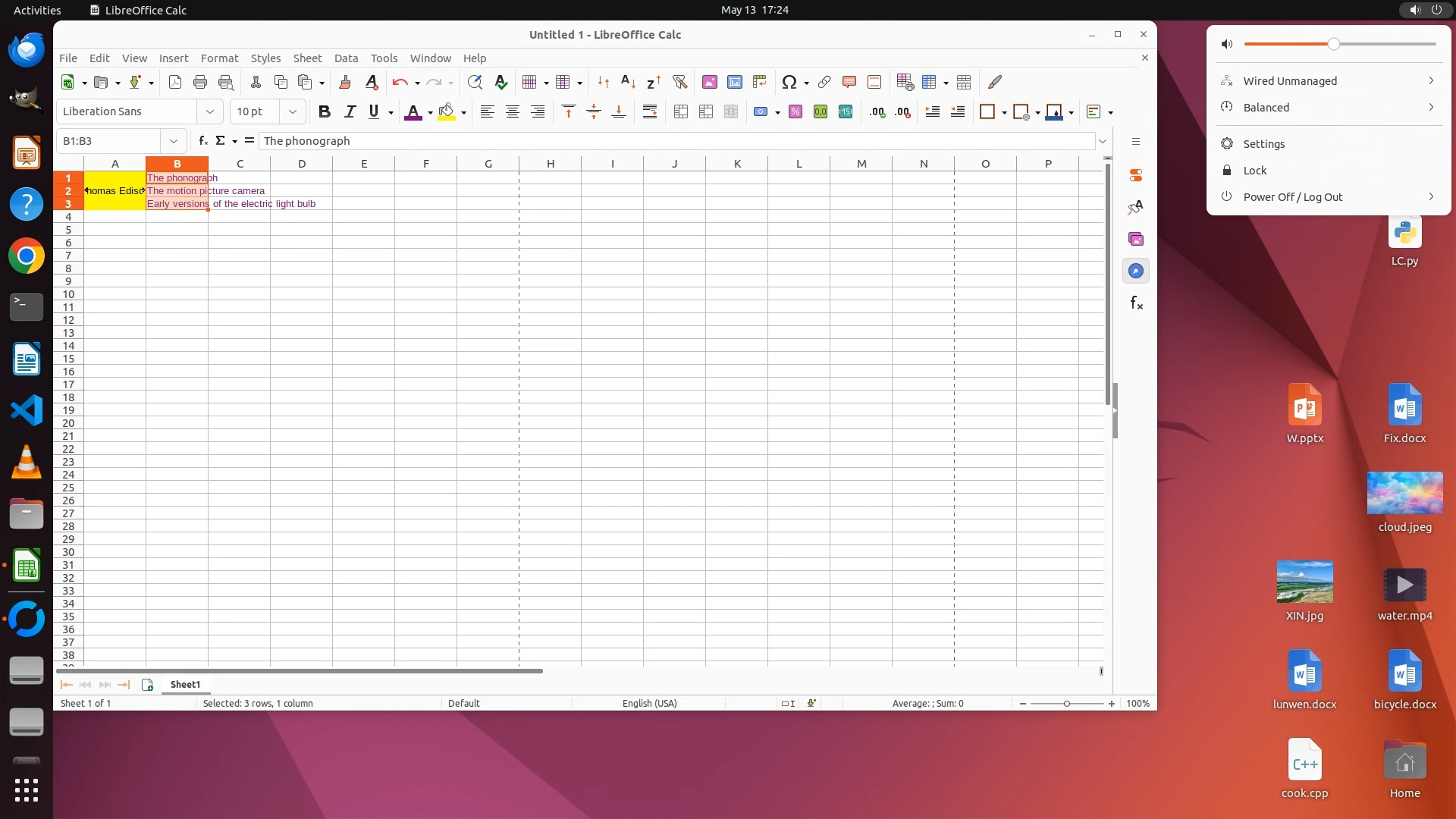Switch to the Sheet1 tab
The height and width of the screenshot is (819, 1456).
pos(185,684)
